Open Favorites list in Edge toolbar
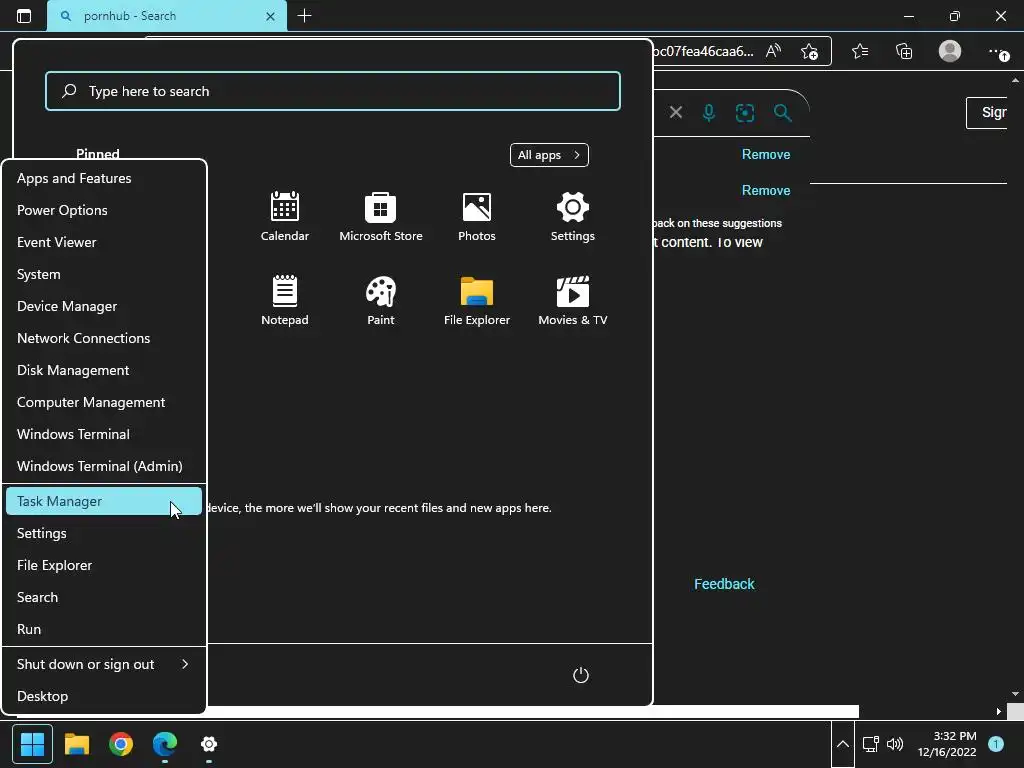Screen dimensions: 1024x768 click(860, 51)
